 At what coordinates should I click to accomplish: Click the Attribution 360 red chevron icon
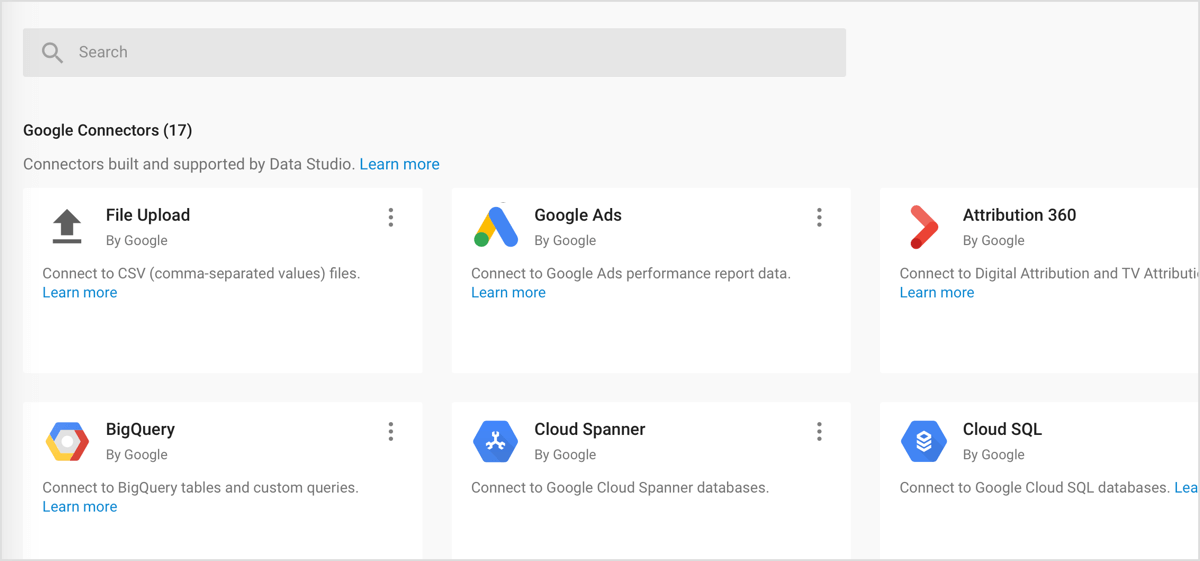coord(924,227)
